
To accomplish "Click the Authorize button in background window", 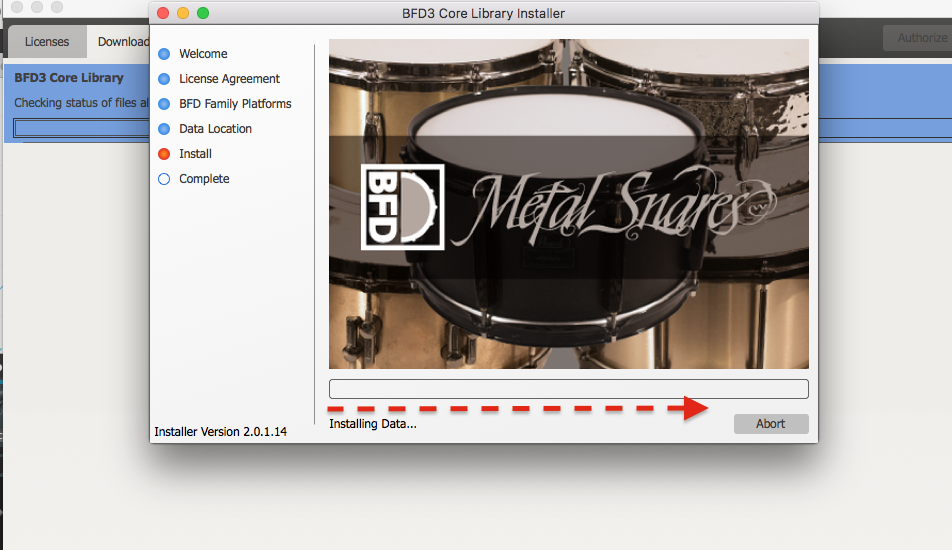I will [x=917, y=38].
